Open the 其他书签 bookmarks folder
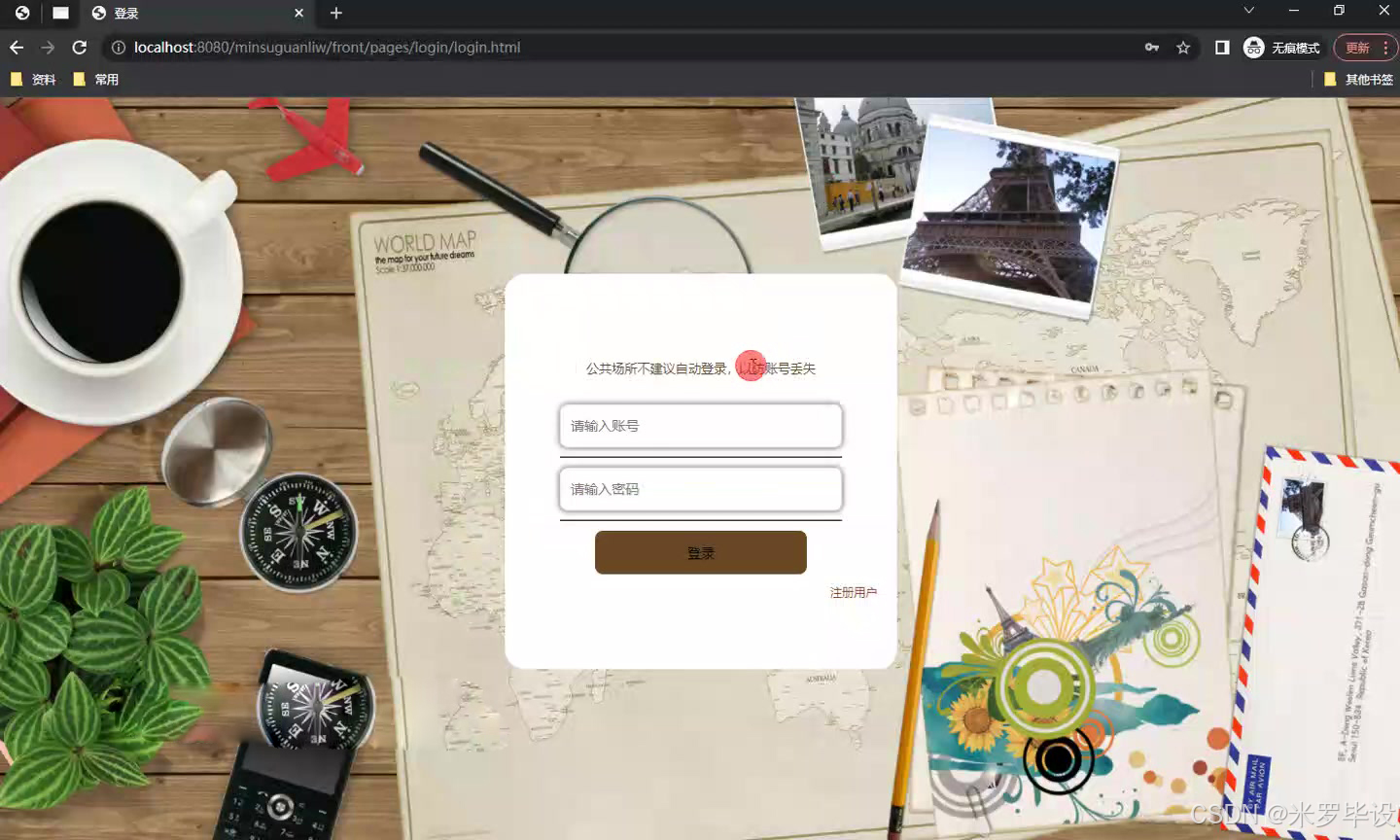This screenshot has width=1400, height=840. coord(1359,80)
